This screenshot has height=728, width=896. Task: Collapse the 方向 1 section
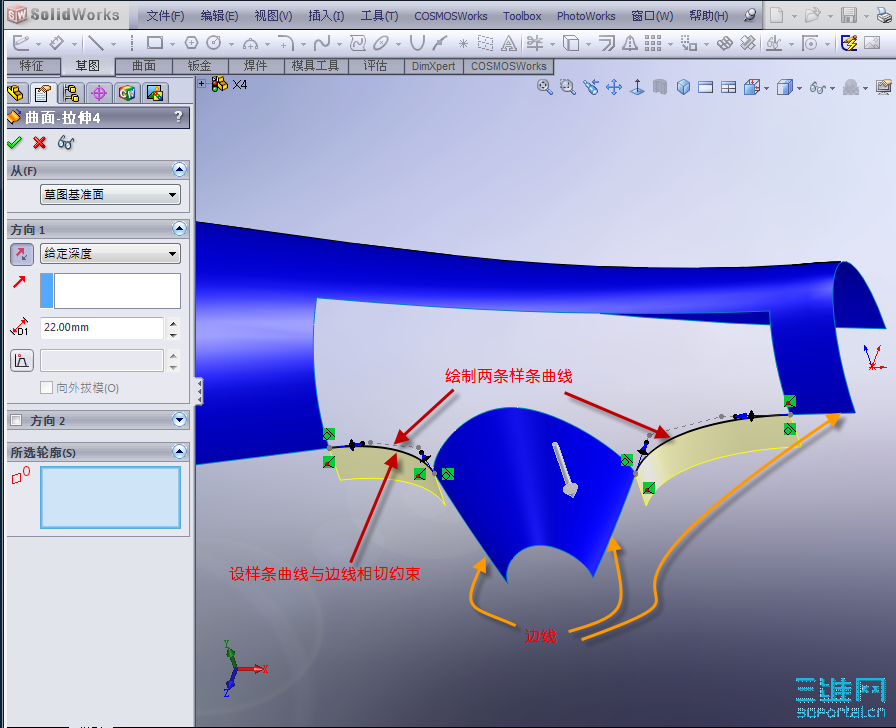[179, 229]
